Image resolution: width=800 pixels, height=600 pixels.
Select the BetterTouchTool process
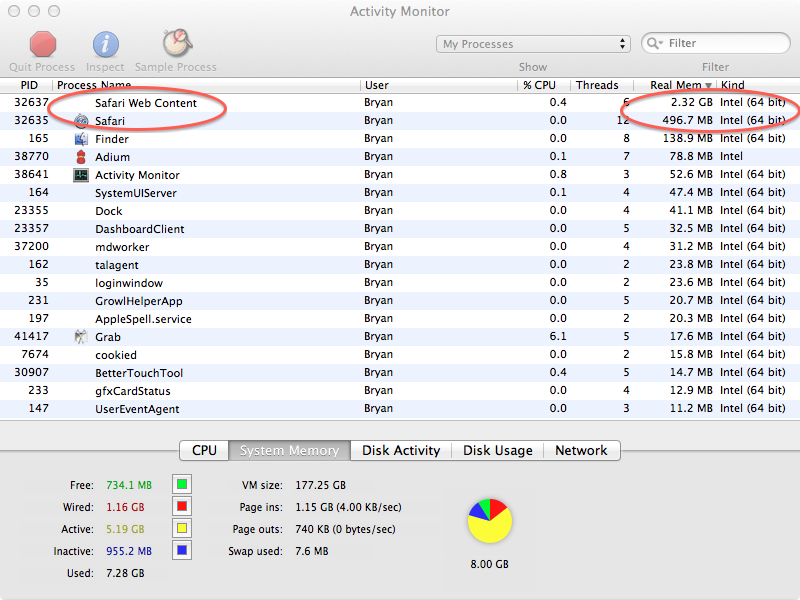point(400,372)
